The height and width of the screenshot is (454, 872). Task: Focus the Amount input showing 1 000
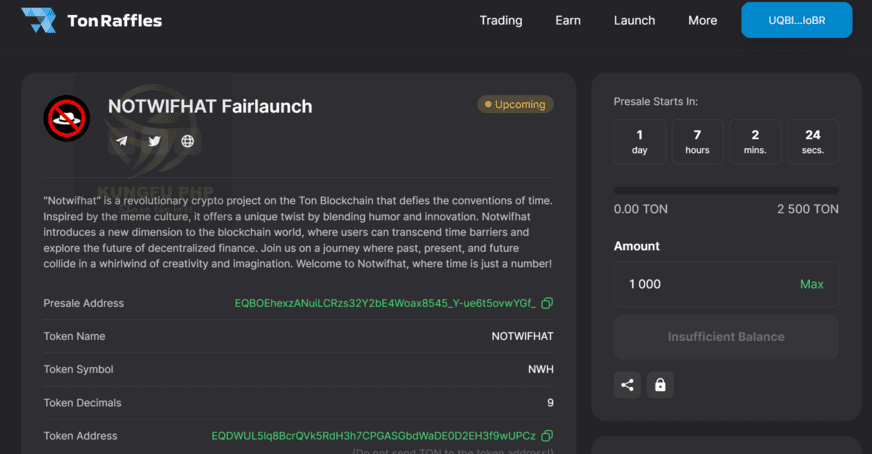point(726,284)
